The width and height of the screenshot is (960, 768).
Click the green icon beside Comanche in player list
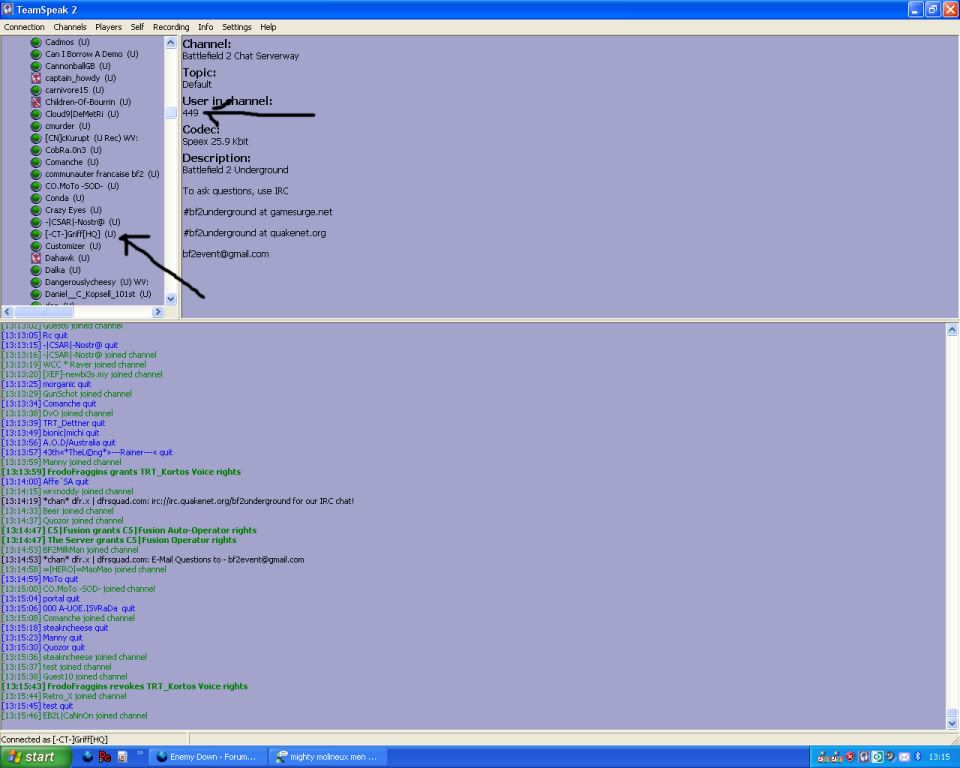36,162
